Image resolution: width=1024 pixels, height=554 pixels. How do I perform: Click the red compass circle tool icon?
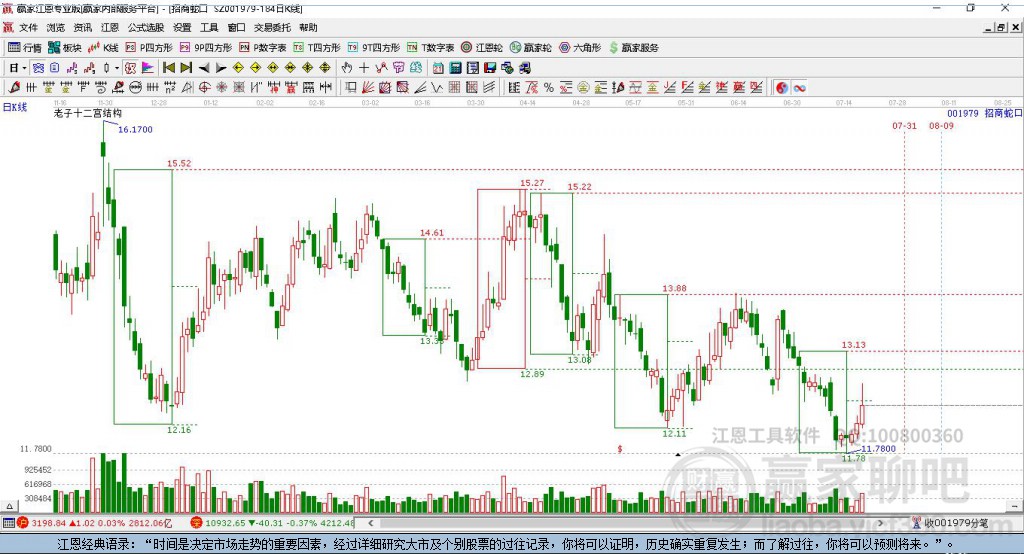[204, 88]
